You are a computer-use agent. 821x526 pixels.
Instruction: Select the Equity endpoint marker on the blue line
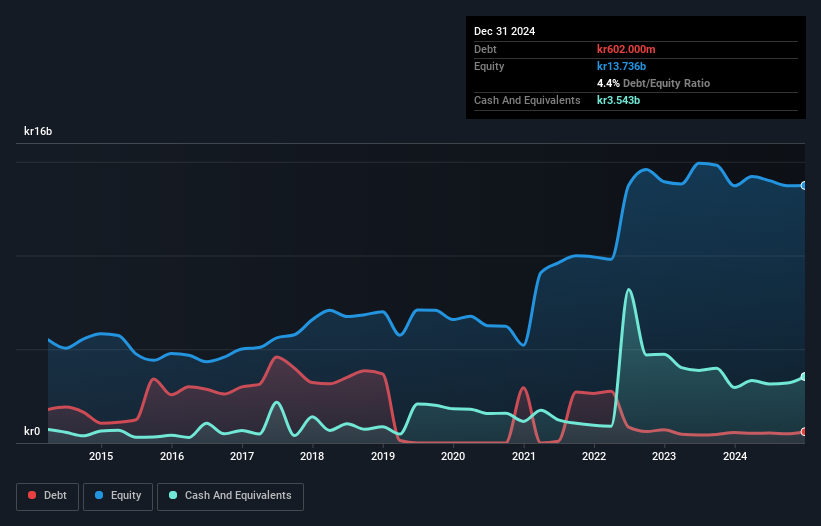click(x=804, y=186)
